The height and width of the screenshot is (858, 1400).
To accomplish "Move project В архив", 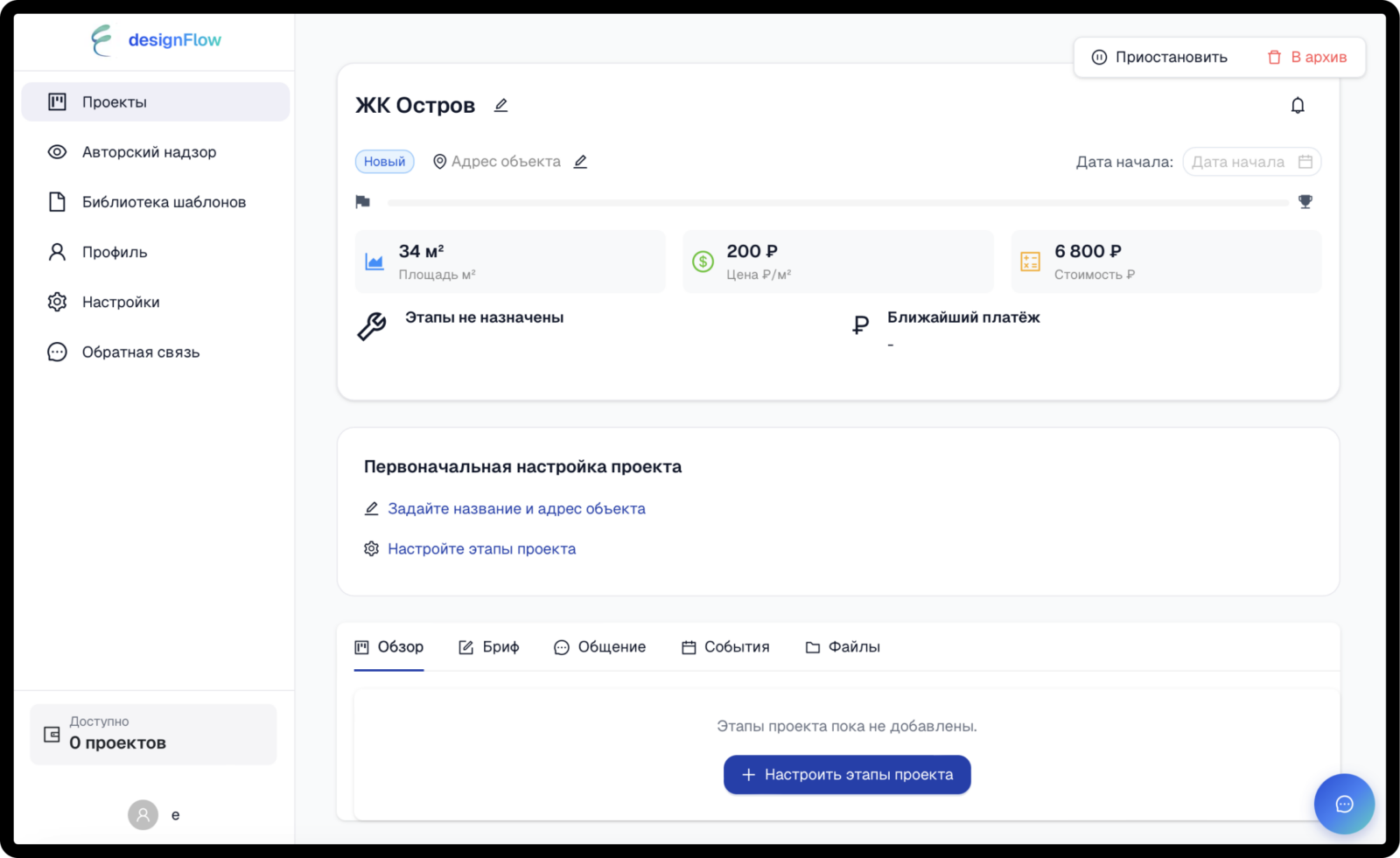I will tap(1307, 58).
